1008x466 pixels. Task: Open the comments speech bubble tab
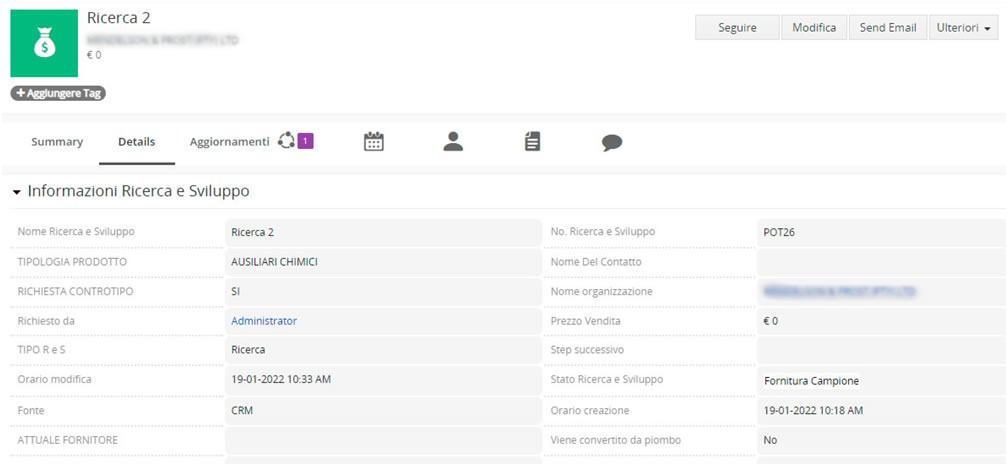pyautogui.click(x=612, y=142)
